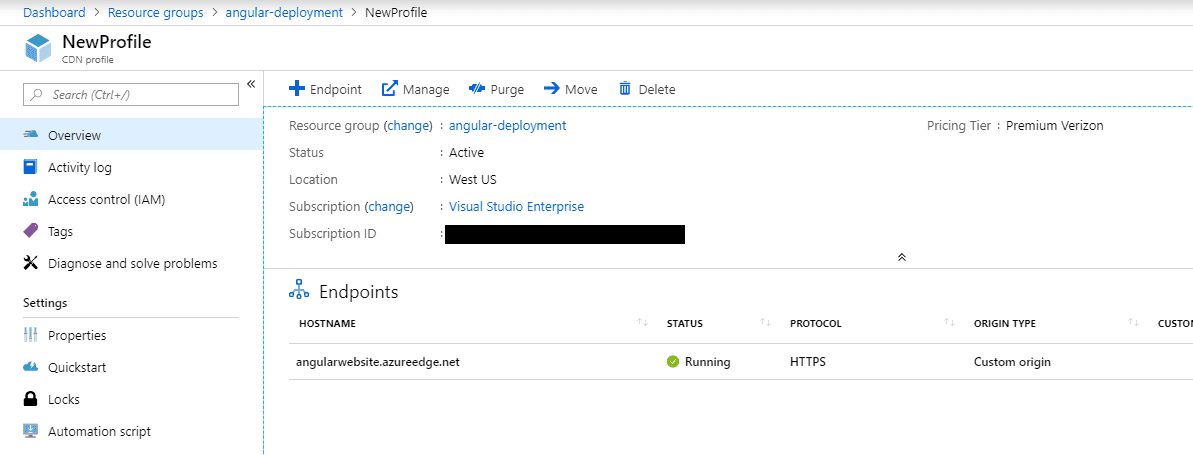Image resolution: width=1193 pixels, height=455 pixels.
Task: Click the STATUS column header
Action: (x=685, y=323)
